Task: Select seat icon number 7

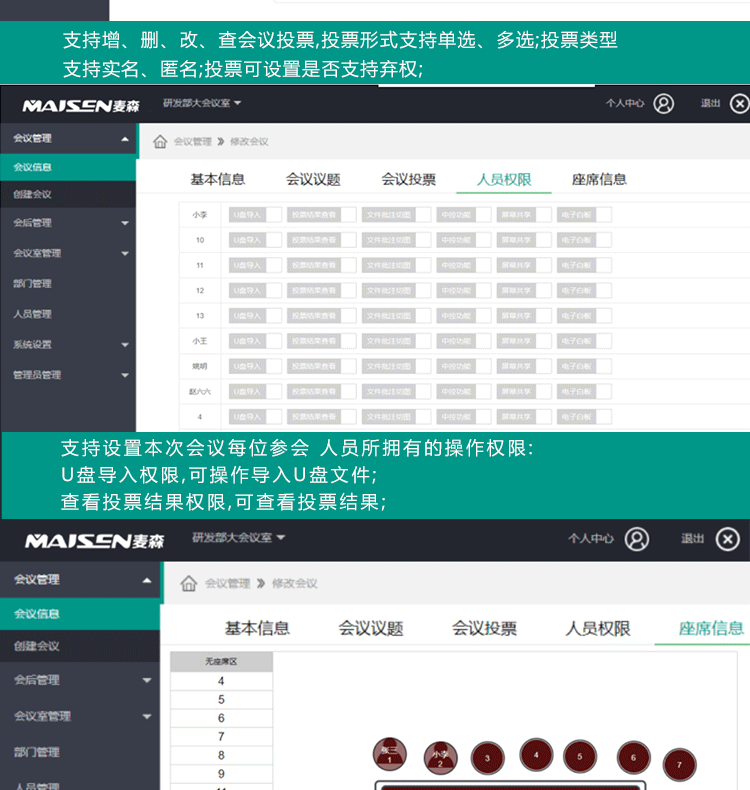Action: [679, 765]
